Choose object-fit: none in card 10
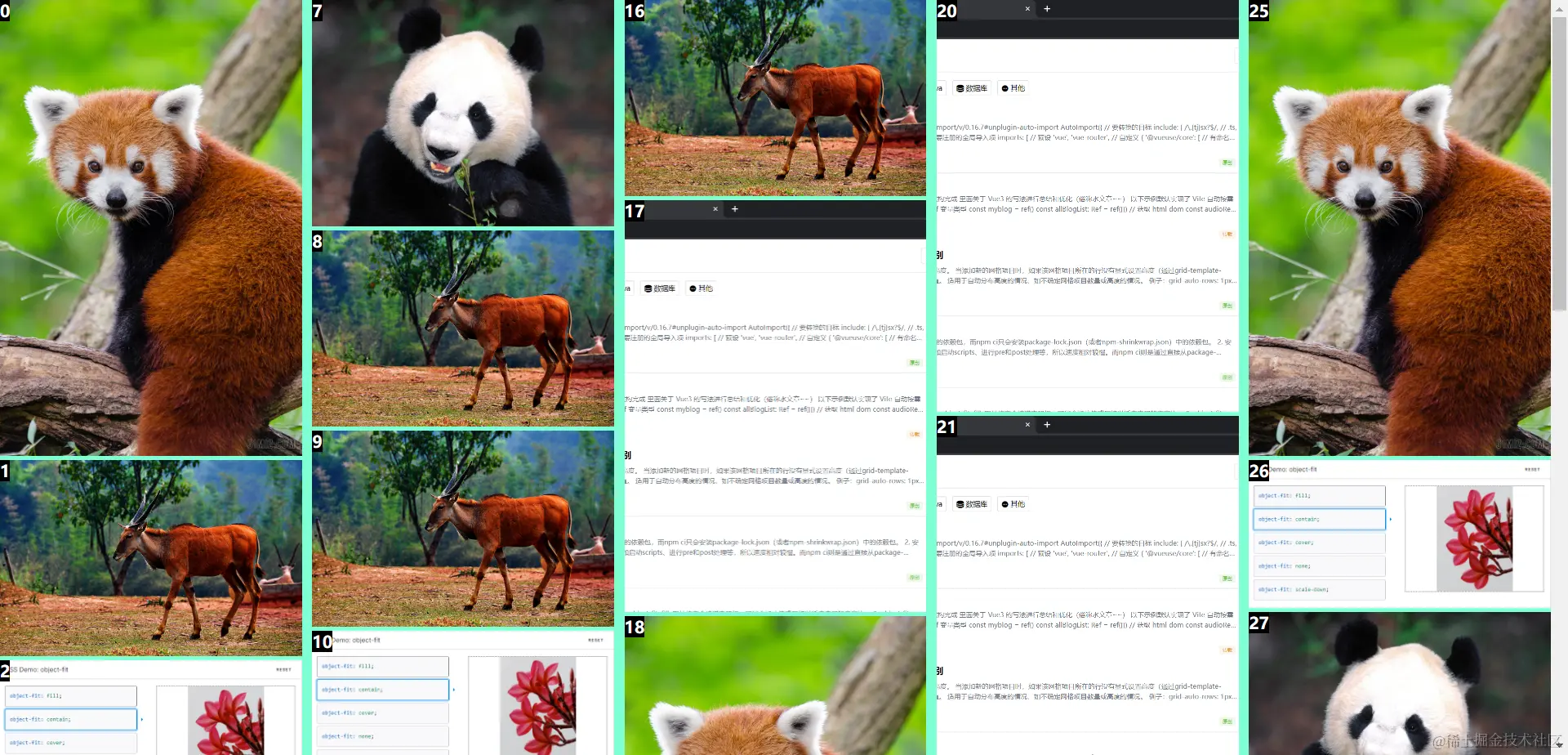 (382, 737)
